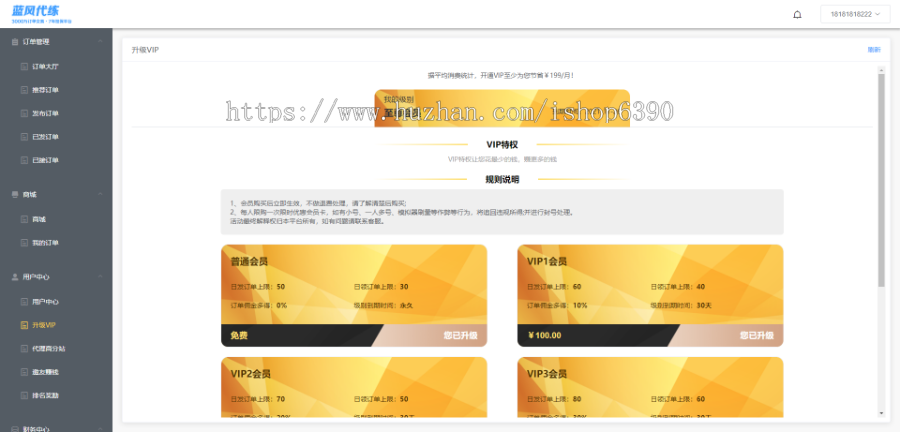
Task: Click the 邀友赚钱 sidebar icon
Action: [x=24, y=372]
